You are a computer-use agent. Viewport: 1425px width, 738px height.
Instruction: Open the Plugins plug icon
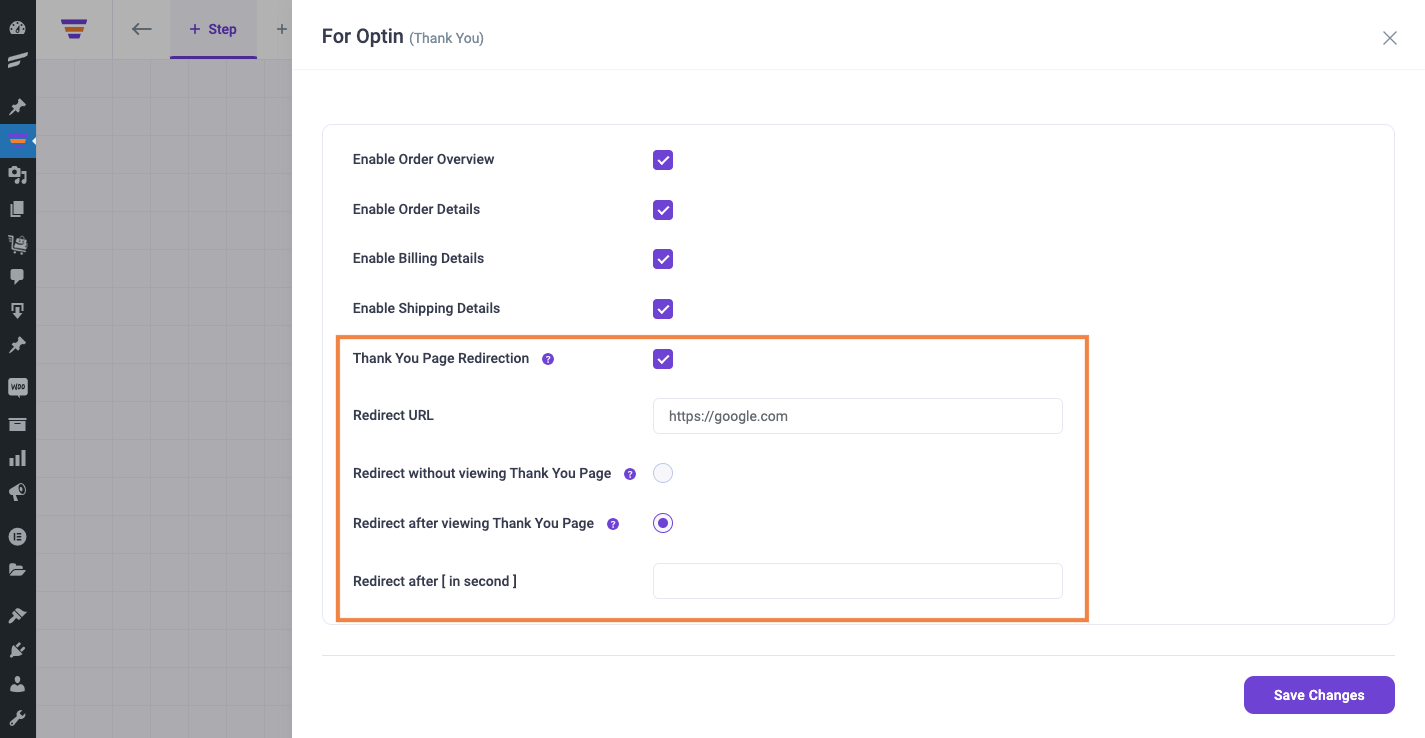pyautogui.click(x=17, y=650)
